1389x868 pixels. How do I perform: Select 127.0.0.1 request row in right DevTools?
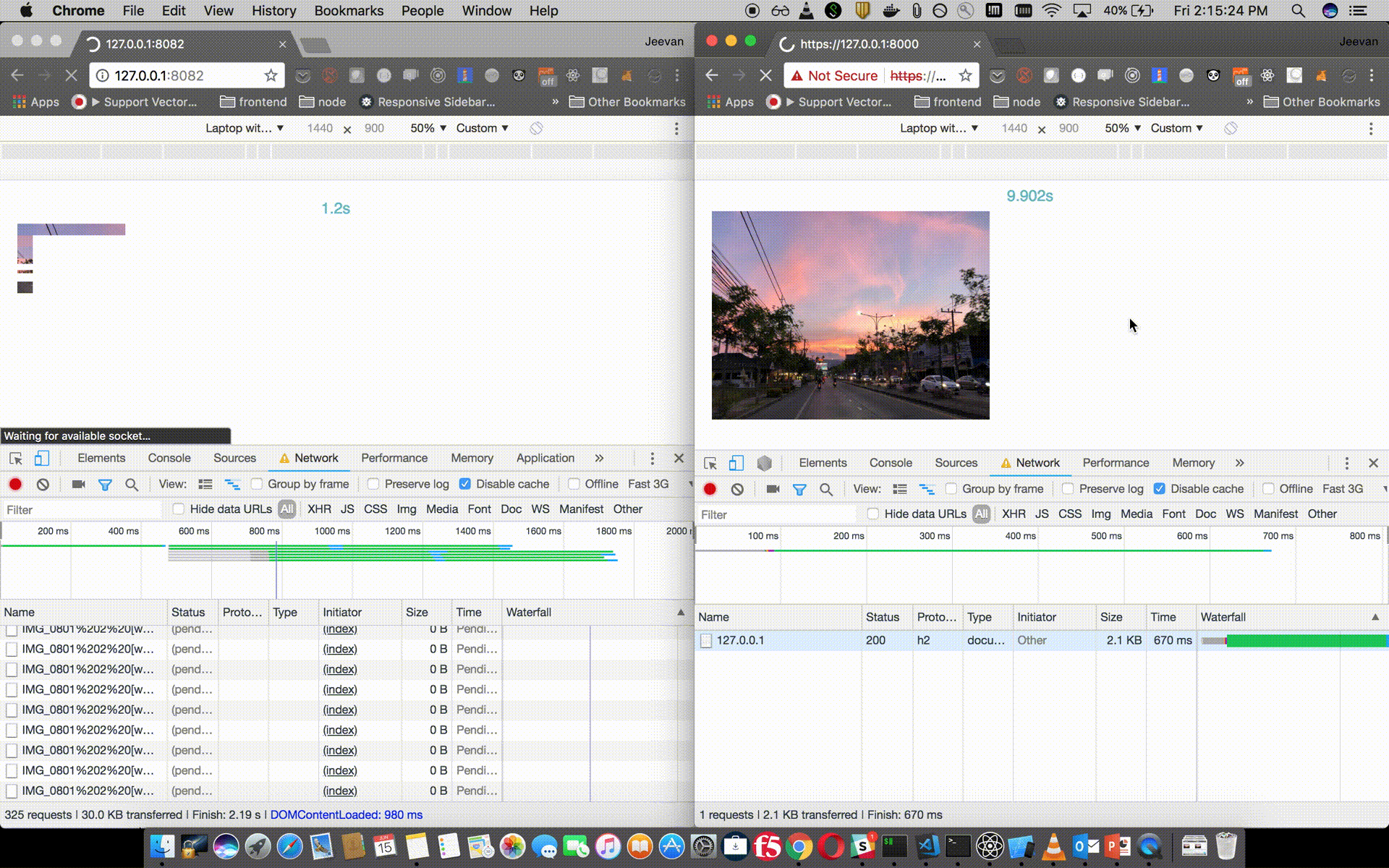[x=1042, y=640]
